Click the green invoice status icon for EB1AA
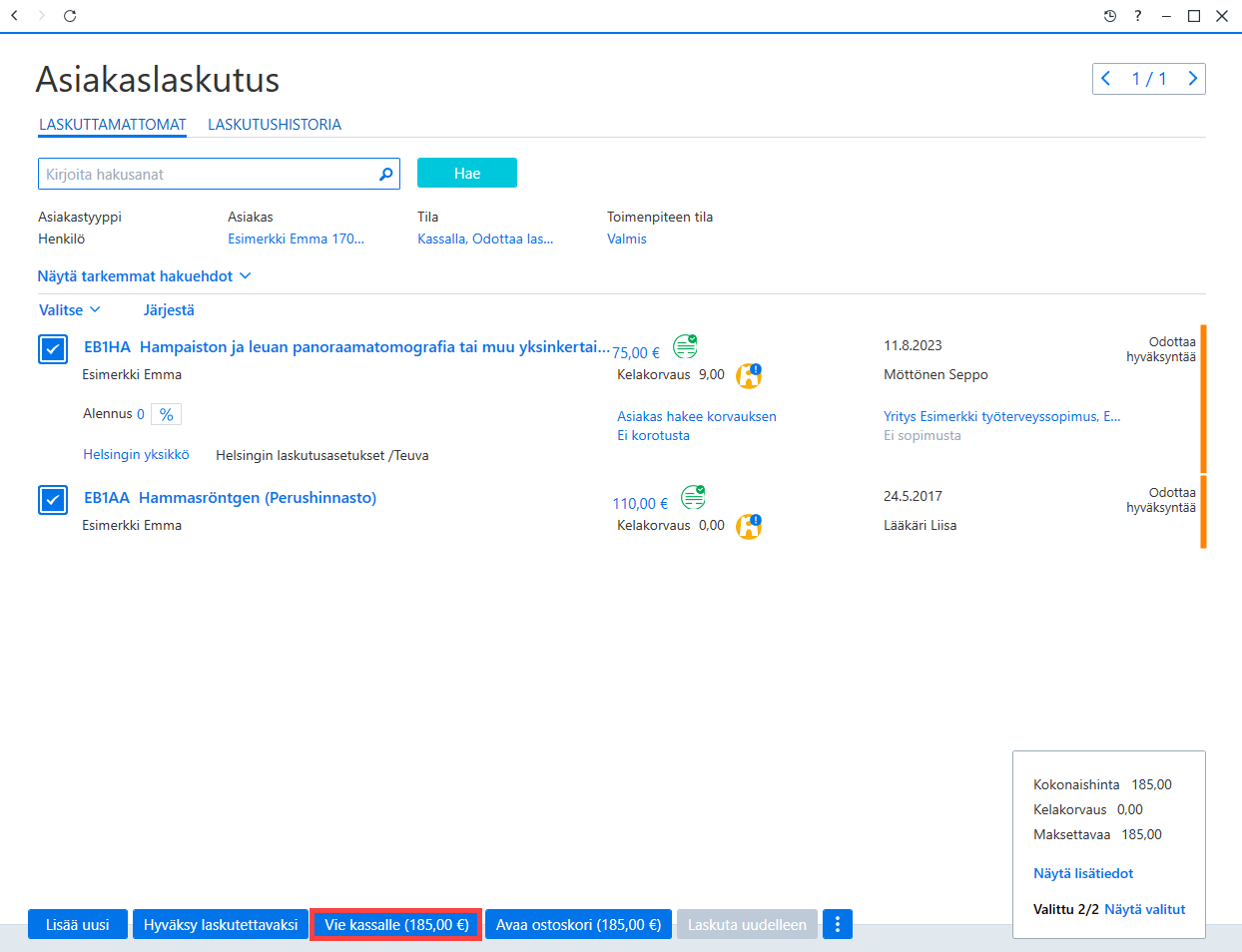Image resolution: width=1242 pixels, height=952 pixels. (693, 497)
